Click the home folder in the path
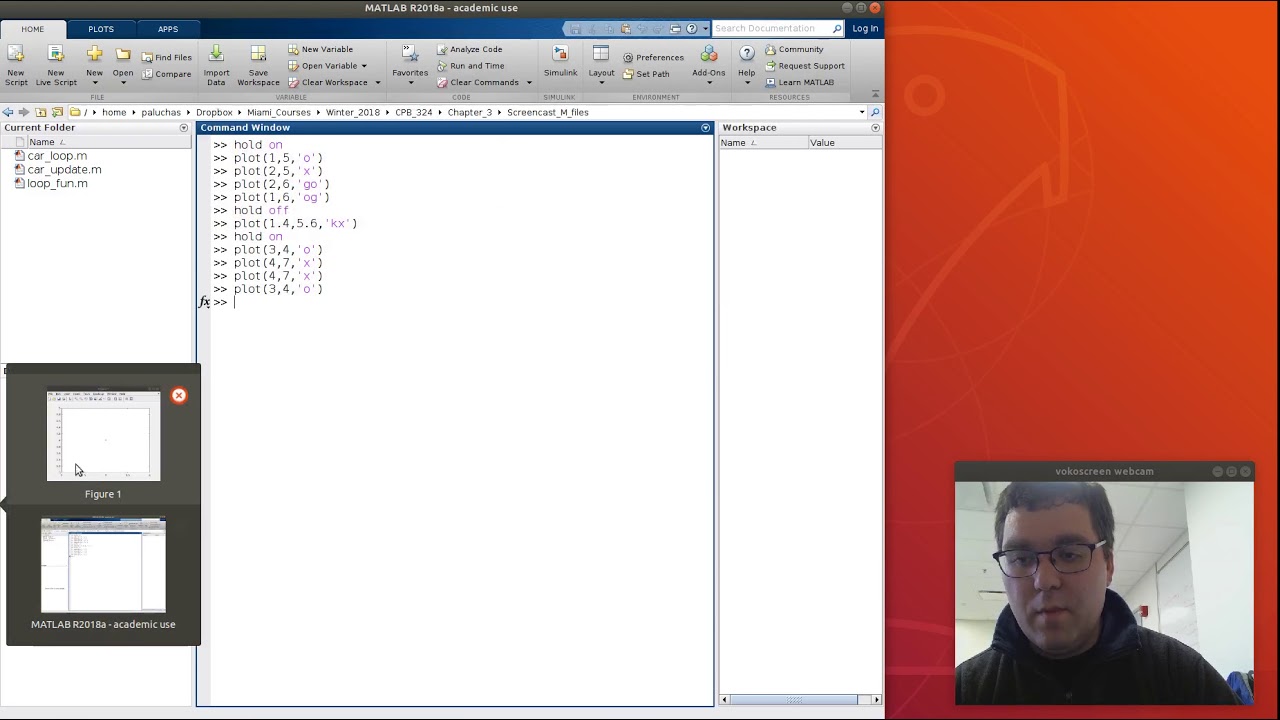The width and height of the screenshot is (1280, 720). tap(114, 112)
